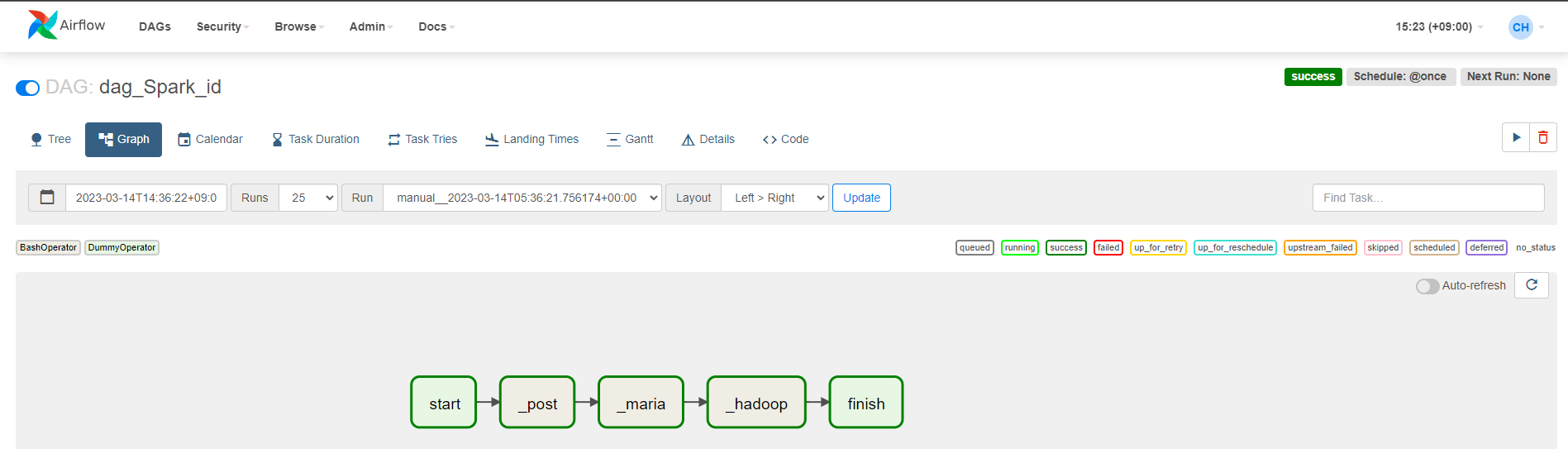The image size is (1568, 449).
Task: Open the Task Tries tab
Action: 422,139
